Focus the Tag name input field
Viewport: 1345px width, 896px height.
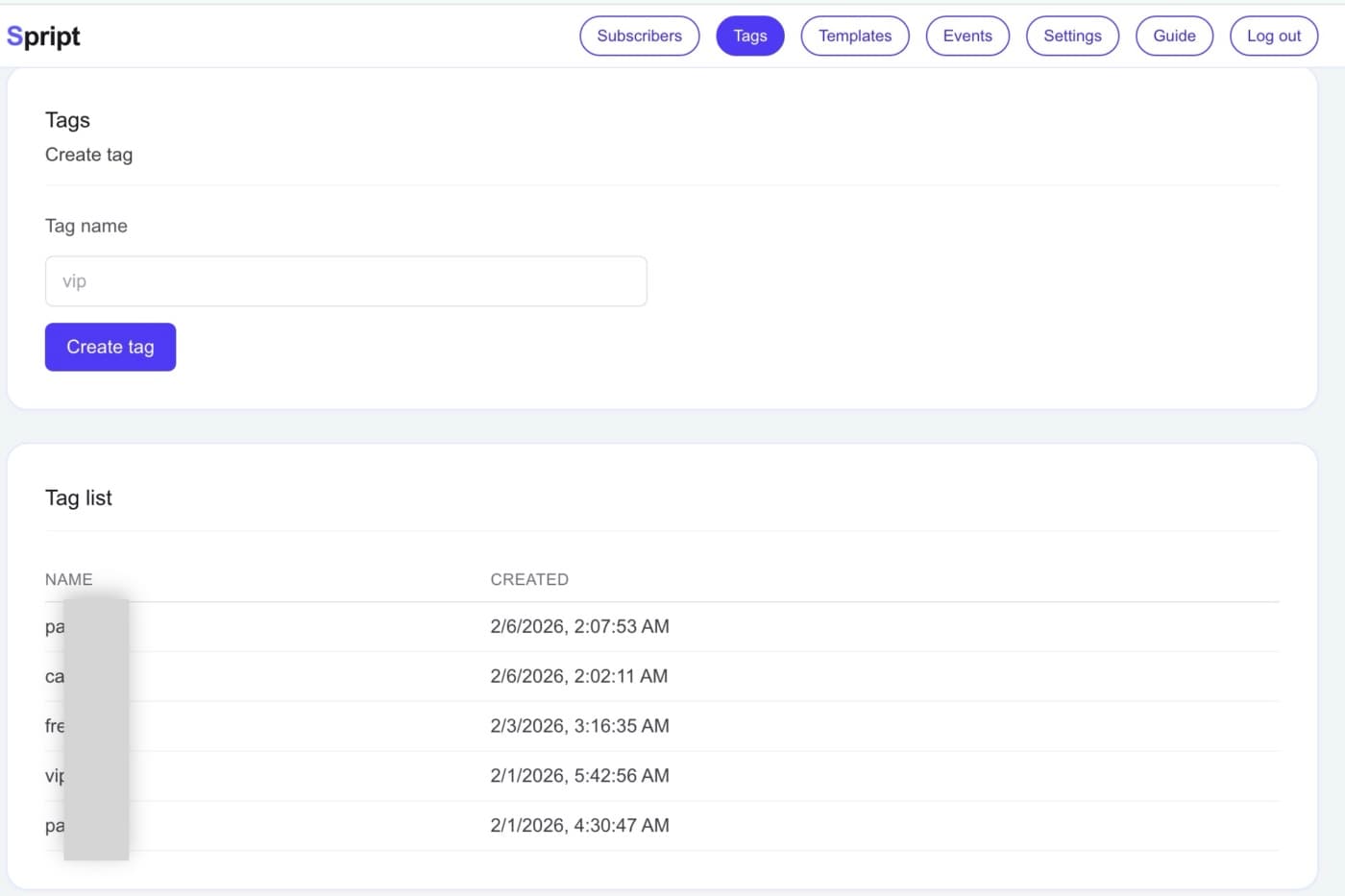click(346, 281)
